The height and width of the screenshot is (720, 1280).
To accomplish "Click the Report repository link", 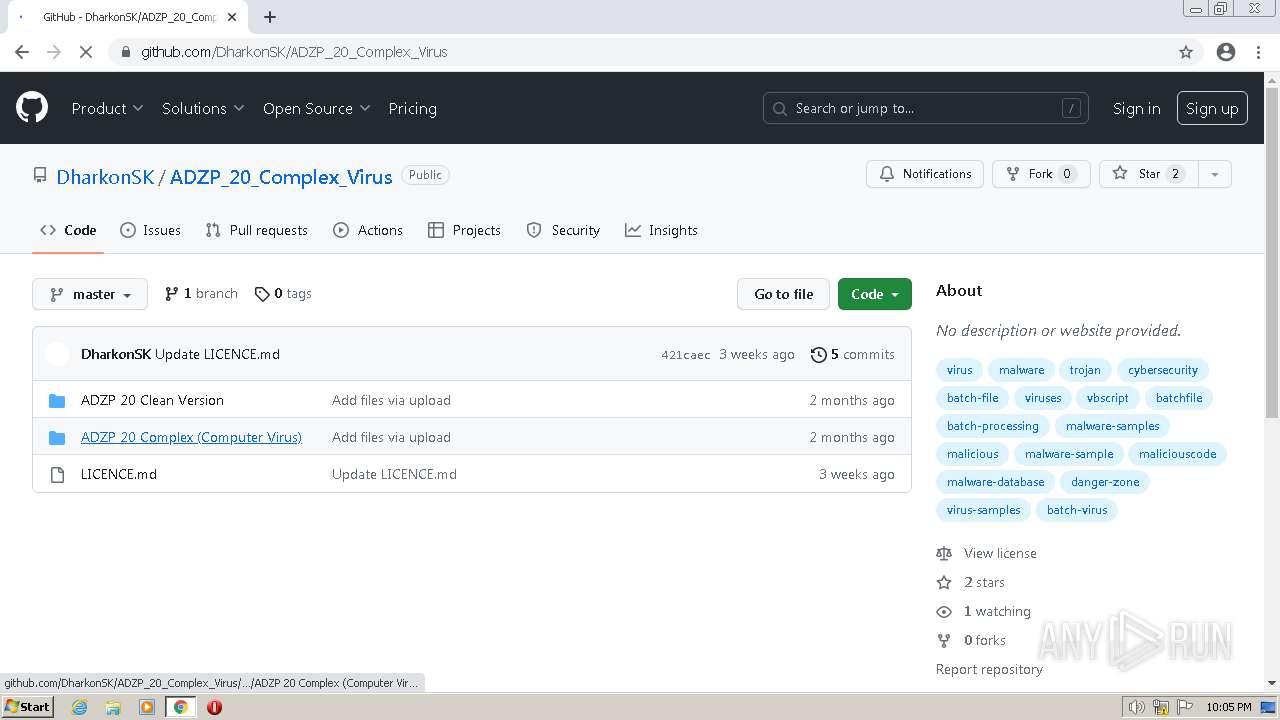I will point(989,669).
